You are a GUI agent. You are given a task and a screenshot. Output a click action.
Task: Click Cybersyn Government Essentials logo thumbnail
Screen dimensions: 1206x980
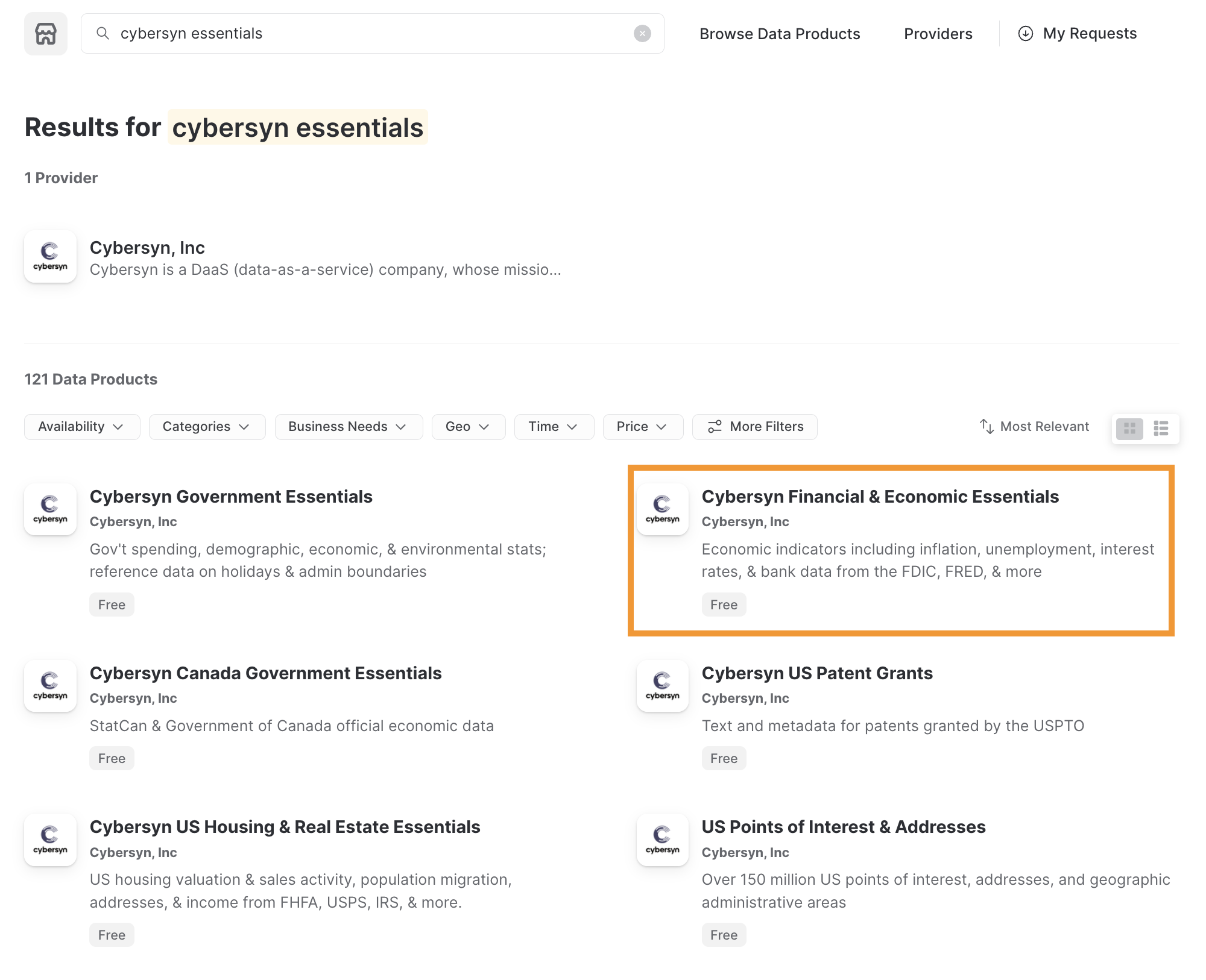51,509
